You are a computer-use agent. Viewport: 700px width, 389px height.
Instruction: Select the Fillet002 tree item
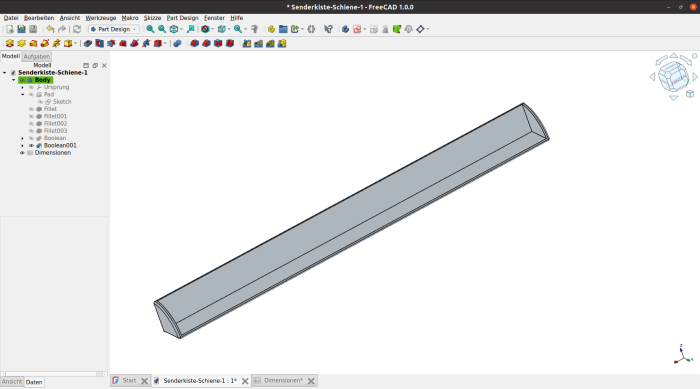pyautogui.click(x=55, y=123)
